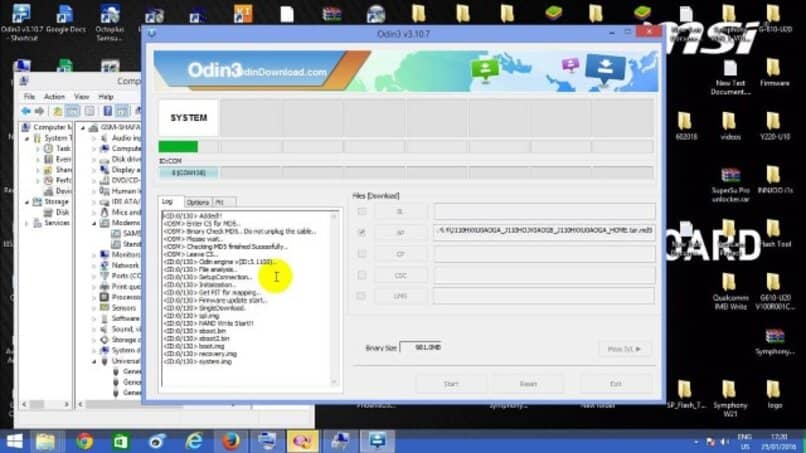
Task: Expand the Monitors device category
Action: point(94,255)
